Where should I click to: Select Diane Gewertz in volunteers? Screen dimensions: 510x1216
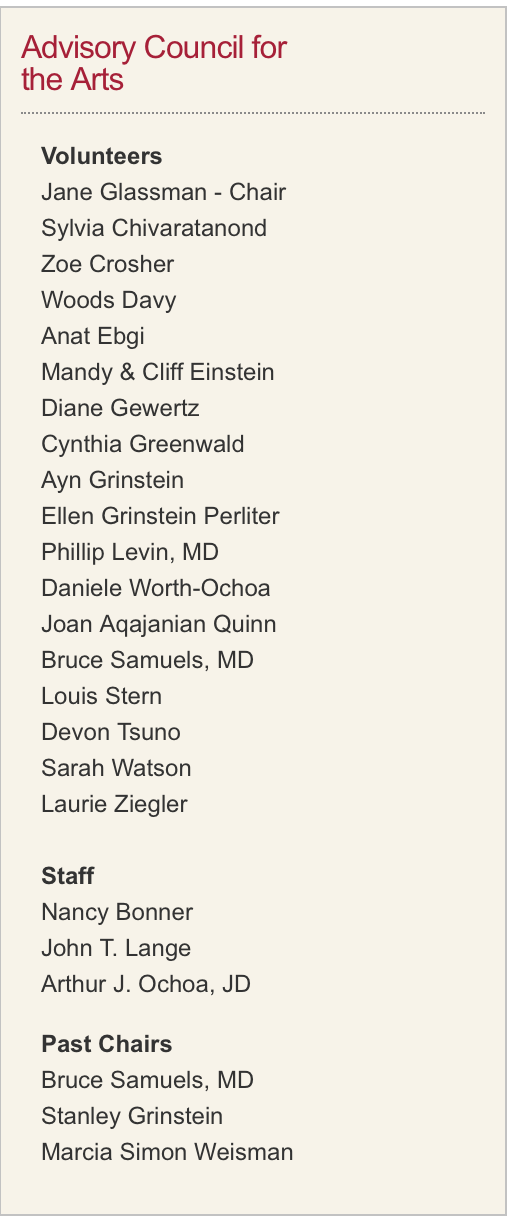point(120,408)
